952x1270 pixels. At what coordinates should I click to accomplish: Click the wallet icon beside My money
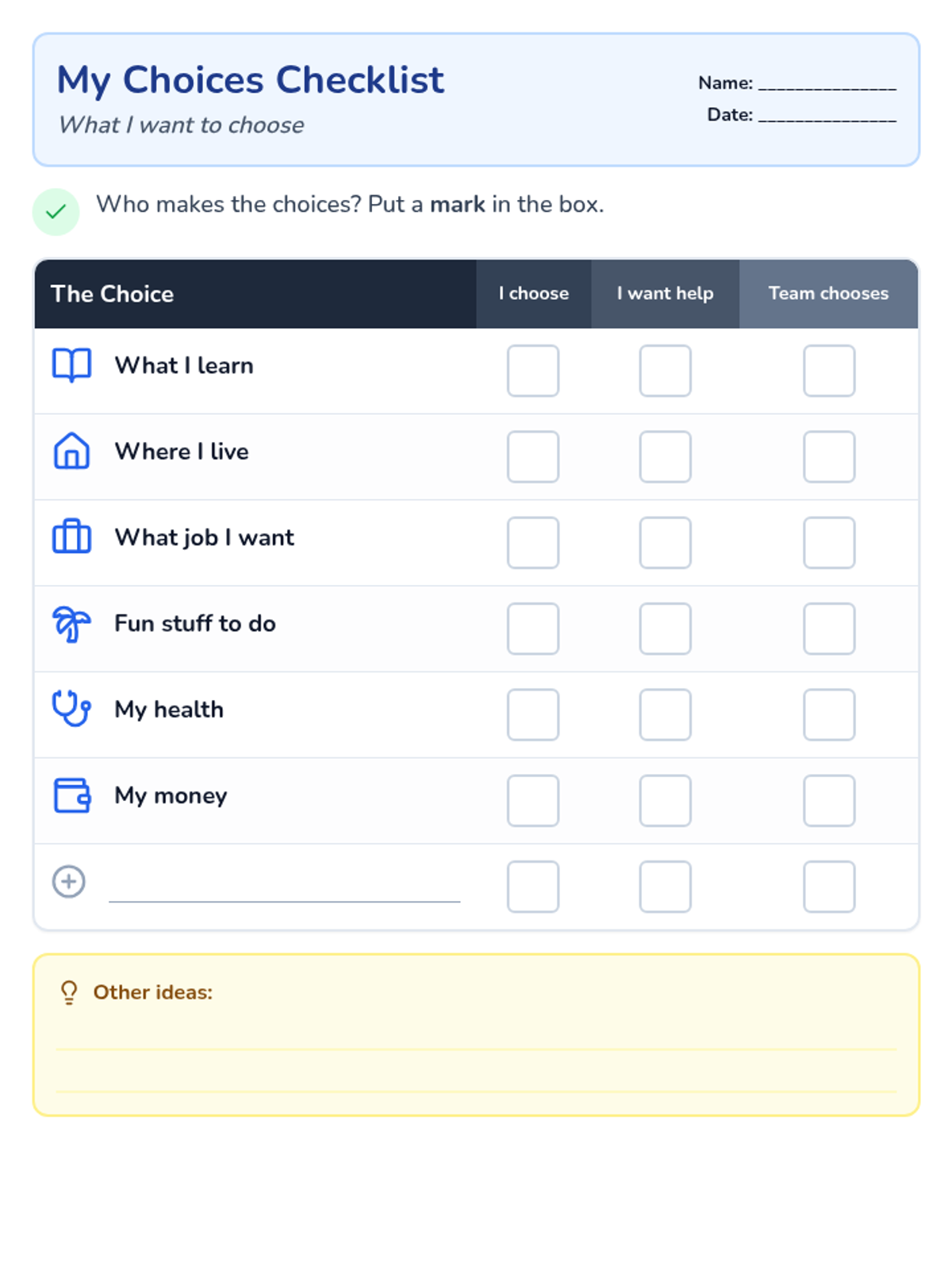point(71,795)
